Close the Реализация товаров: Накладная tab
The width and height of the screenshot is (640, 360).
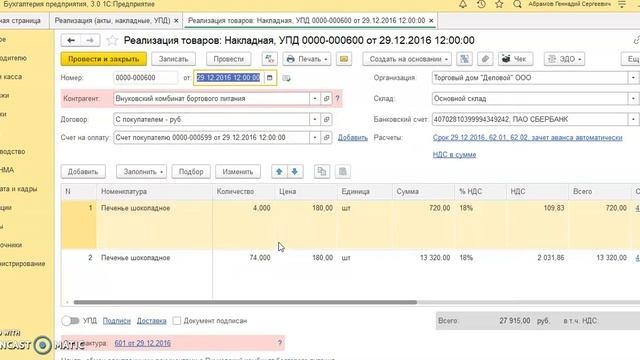(431, 20)
